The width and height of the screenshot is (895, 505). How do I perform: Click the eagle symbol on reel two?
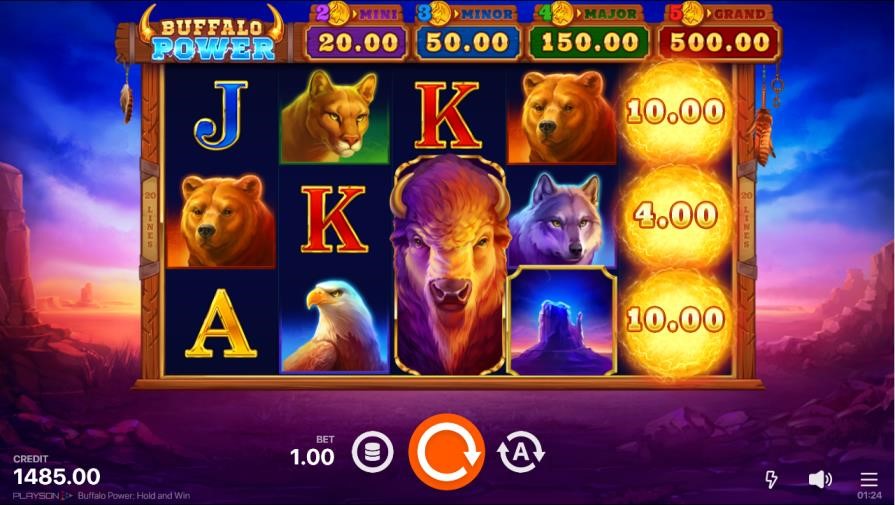334,324
